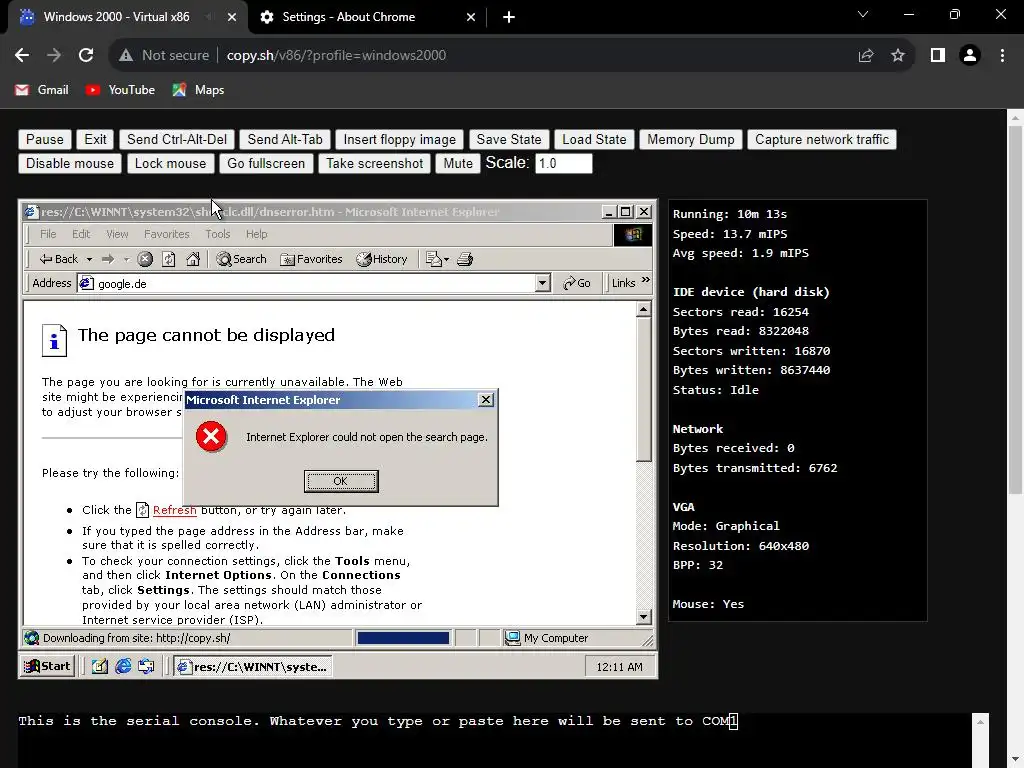This screenshot has width=1024, height=768.
Task: Click Memory Dump
Action: point(690,140)
